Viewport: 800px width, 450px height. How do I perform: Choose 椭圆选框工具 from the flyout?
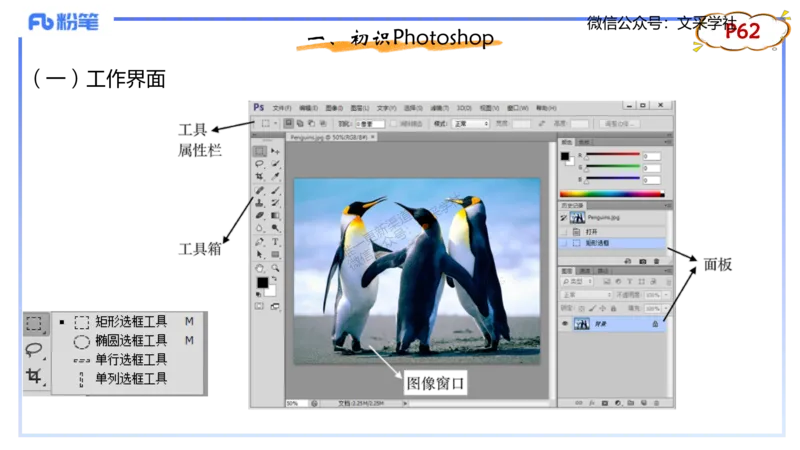(130, 341)
